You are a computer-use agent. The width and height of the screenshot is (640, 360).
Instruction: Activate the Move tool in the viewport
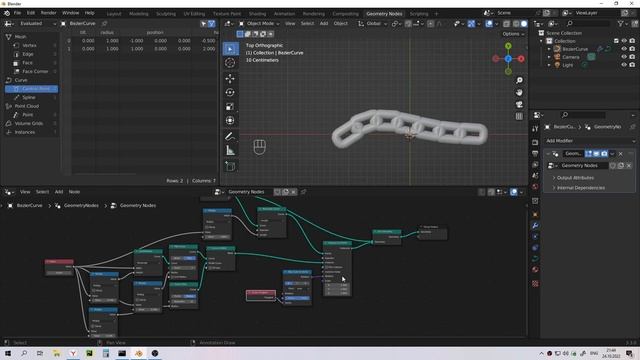pyautogui.click(x=230, y=78)
